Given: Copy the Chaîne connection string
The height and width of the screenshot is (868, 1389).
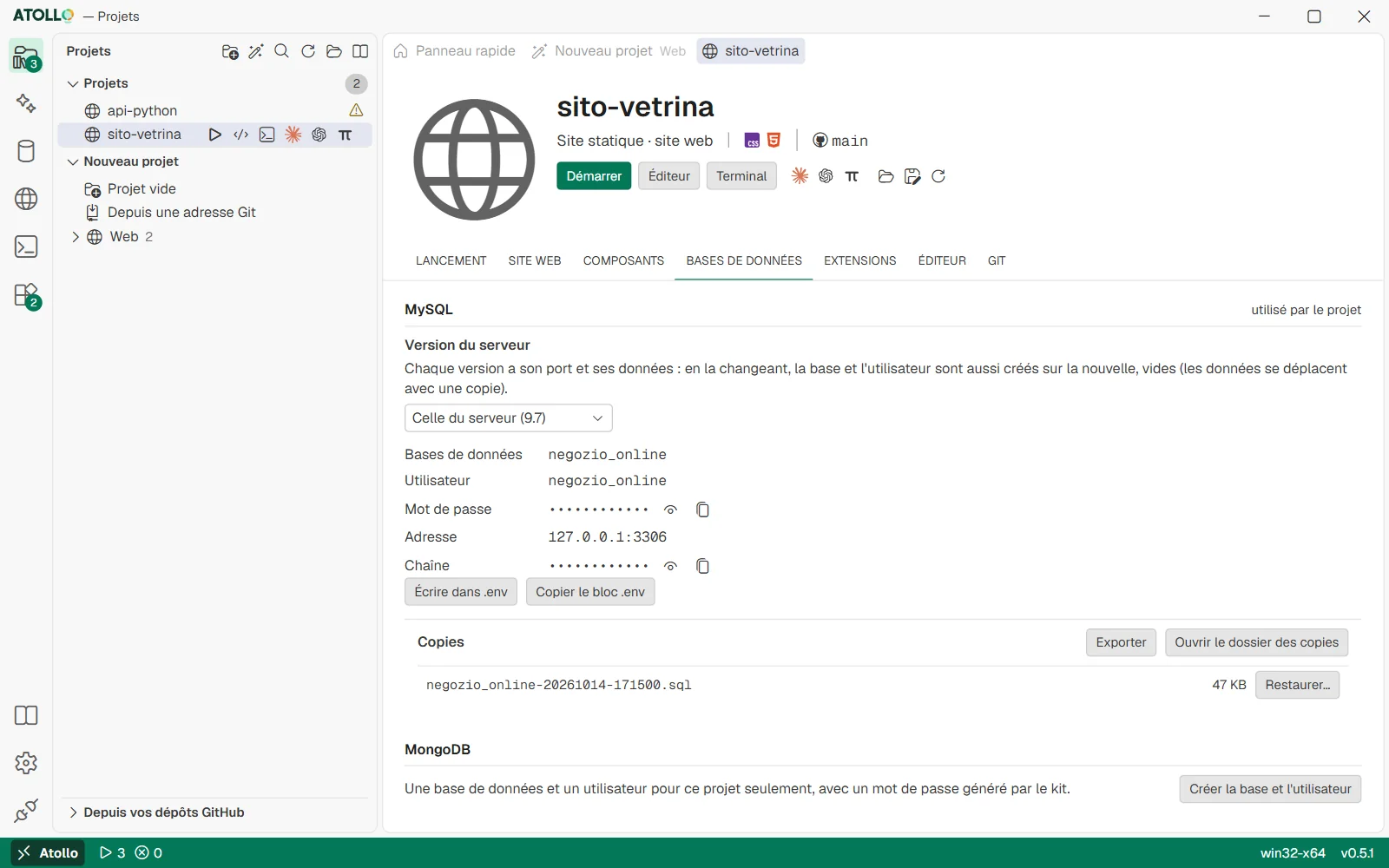Looking at the screenshot, I should pyautogui.click(x=703, y=566).
